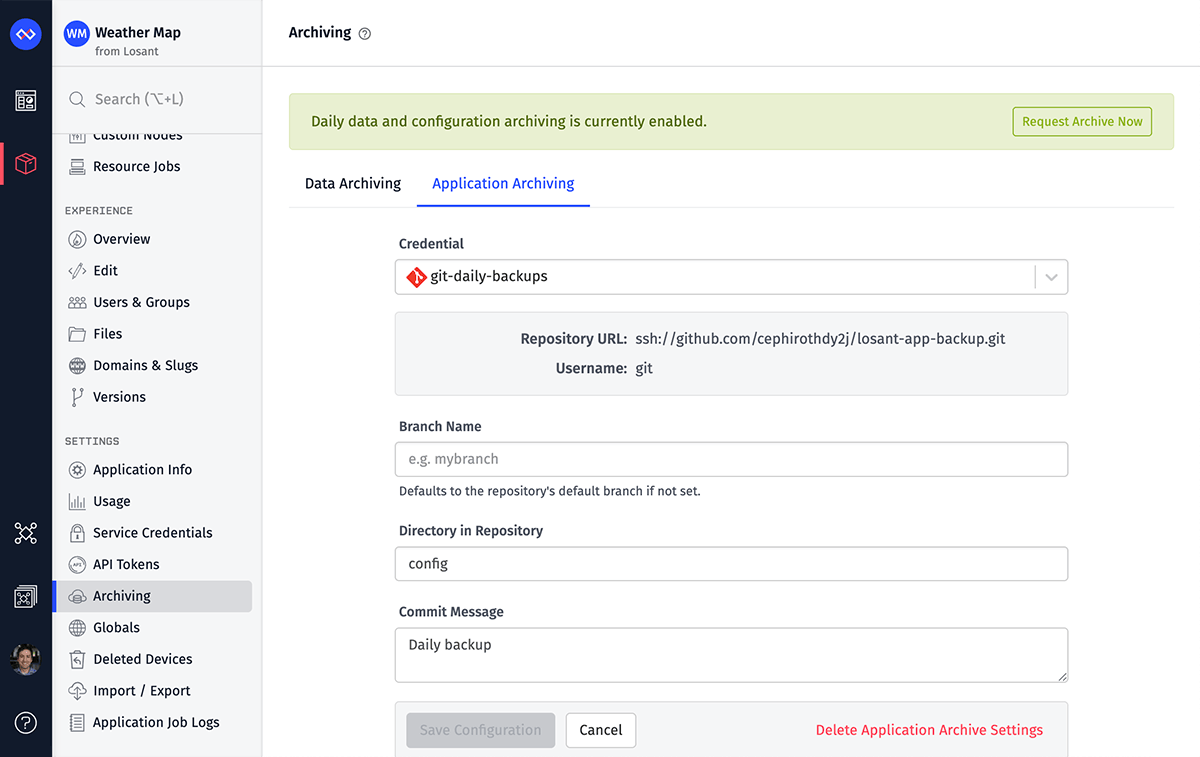Click the Losant logo icon
Image resolution: width=1200 pixels, height=757 pixels.
pyautogui.click(x=25, y=34)
